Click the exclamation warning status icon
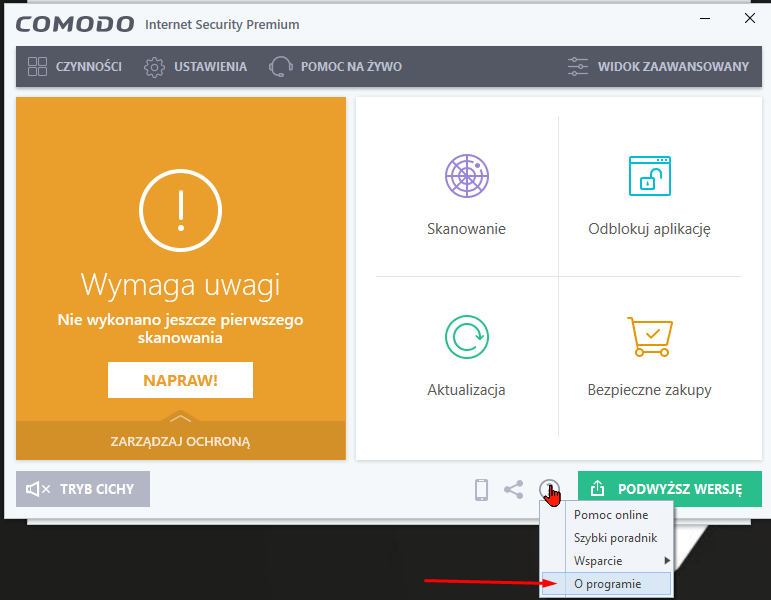771x600 pixels. click(180, 210)
